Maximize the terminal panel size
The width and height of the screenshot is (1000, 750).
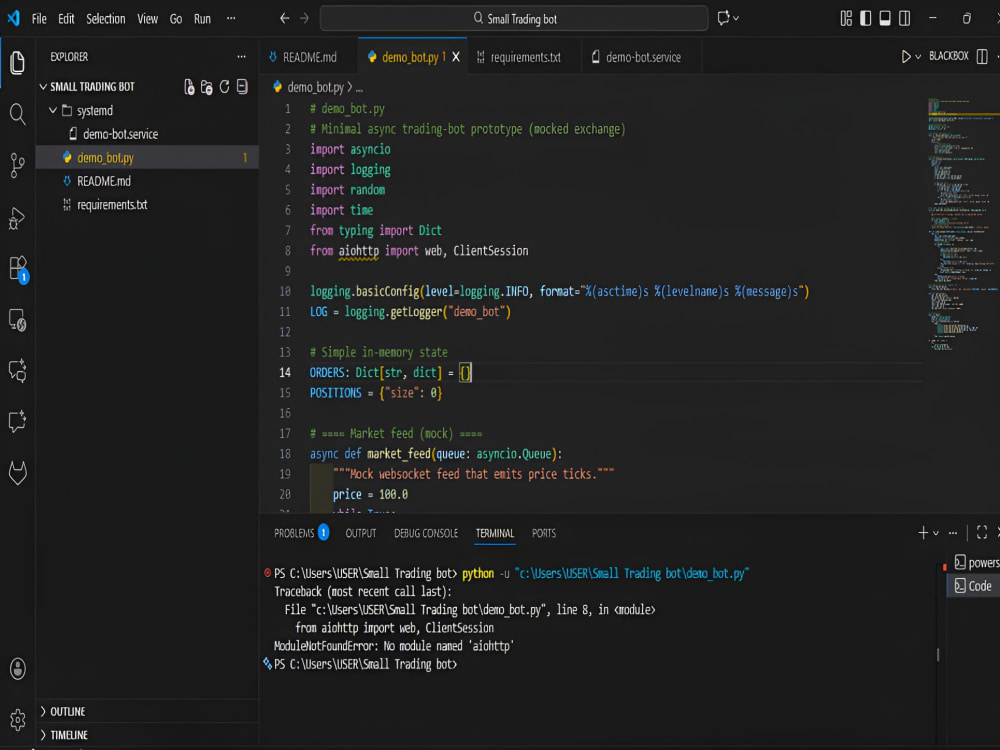pyautogui.click(x=982, y=532)
